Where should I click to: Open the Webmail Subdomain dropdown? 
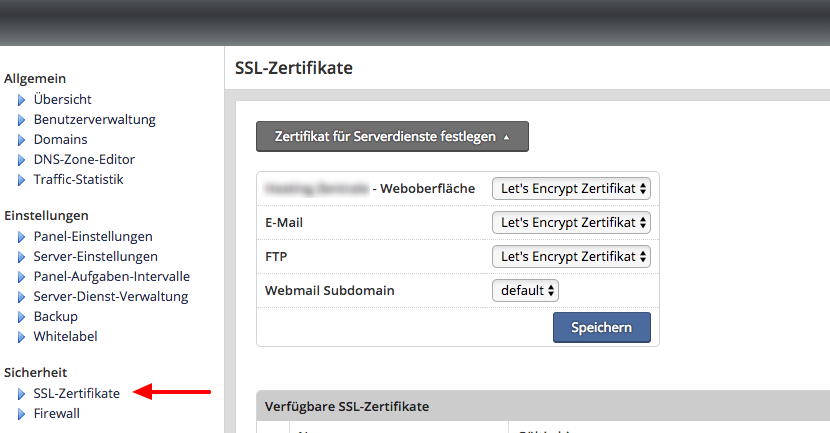point(525,290)
